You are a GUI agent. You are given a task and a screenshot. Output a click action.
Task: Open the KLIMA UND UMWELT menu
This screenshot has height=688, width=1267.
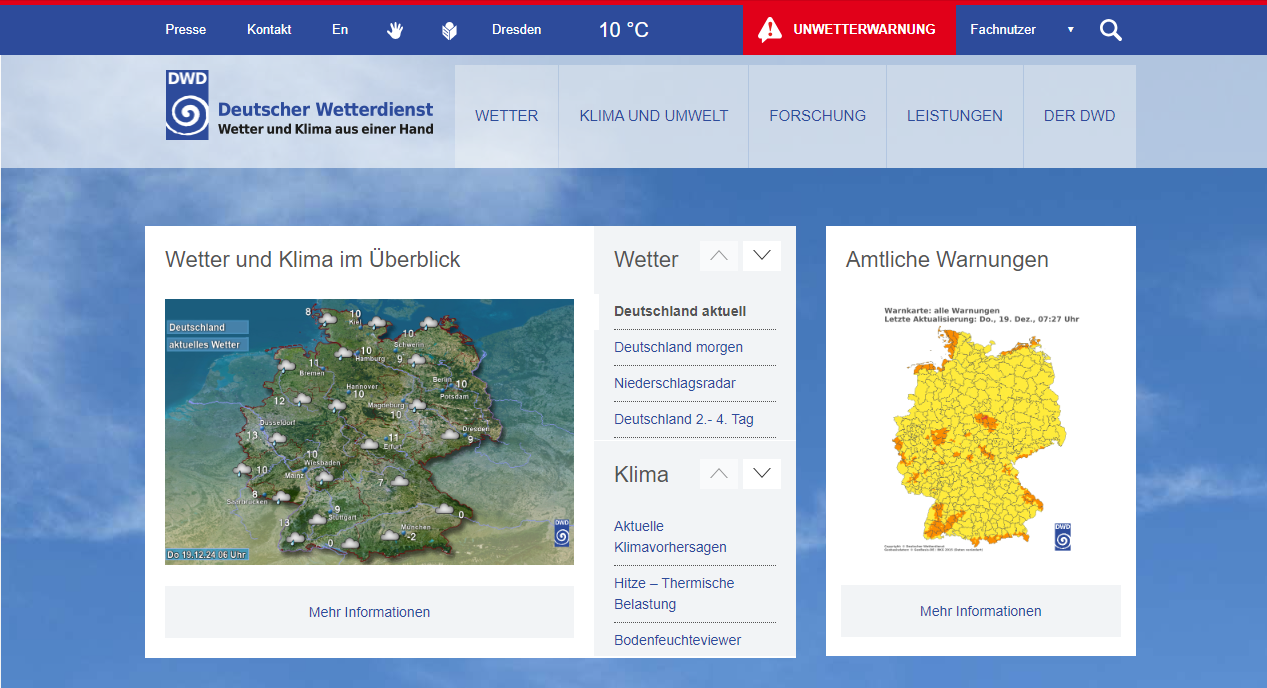coord(653,116)
